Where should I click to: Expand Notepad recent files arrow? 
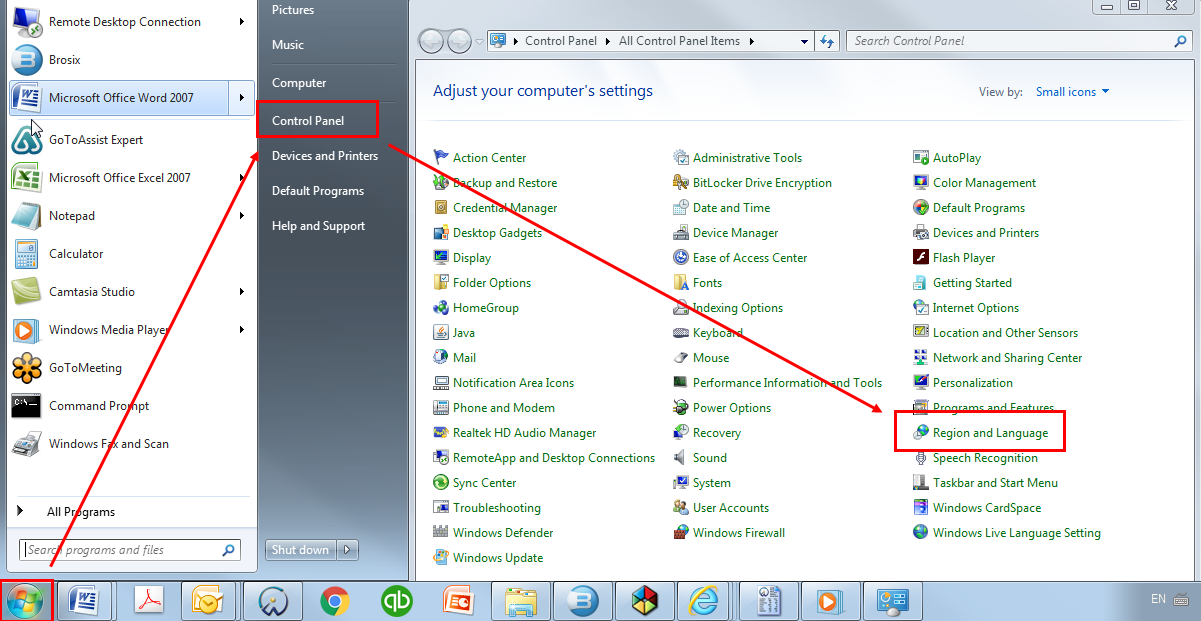click(x=242, y=216)
